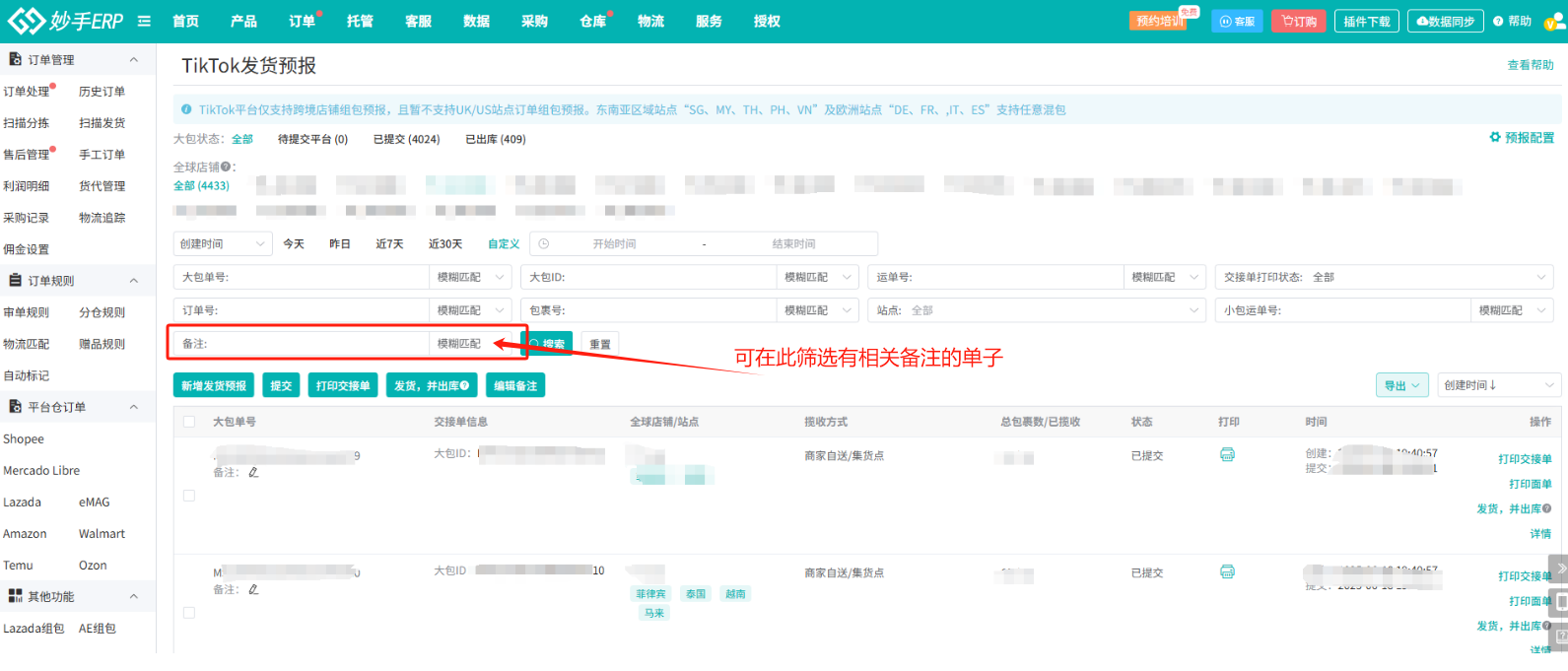Click the 新增发货预报 button
This screenshot has width=1568, height=671.
point(214,385)
